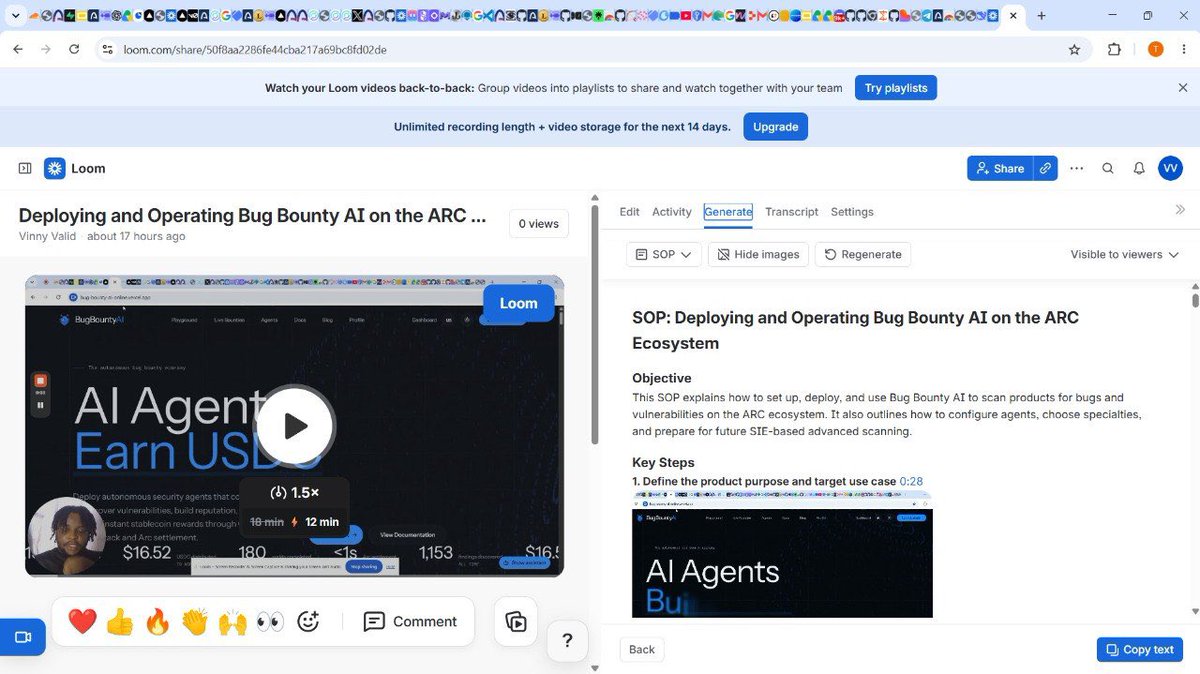
Task: Open the playlist icon next to Comment
Action: 516,622
